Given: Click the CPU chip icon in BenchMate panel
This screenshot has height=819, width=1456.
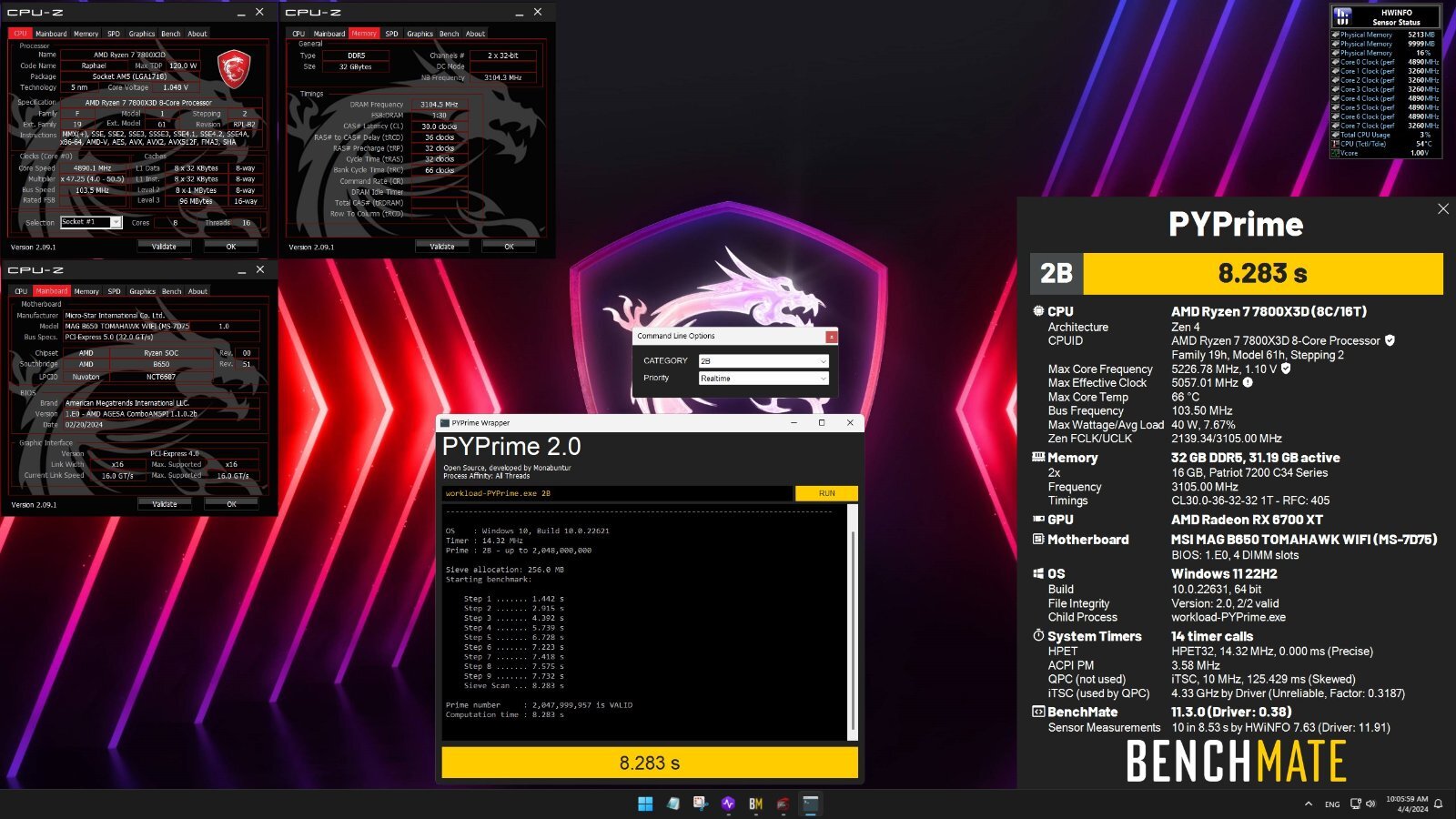Looking at the screenshot, I should [x=1038, y=311].
